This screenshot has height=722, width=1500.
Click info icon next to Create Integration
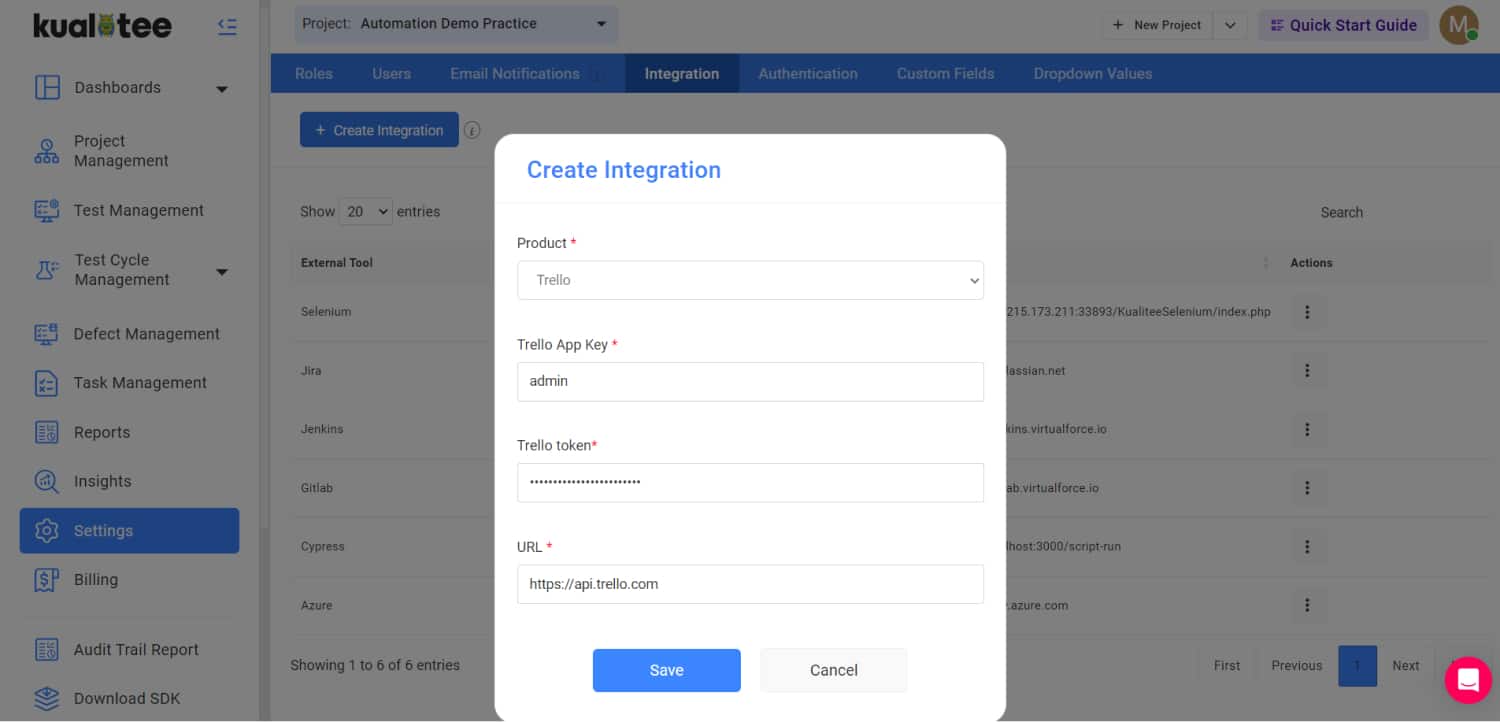click(x=472, y=130)
